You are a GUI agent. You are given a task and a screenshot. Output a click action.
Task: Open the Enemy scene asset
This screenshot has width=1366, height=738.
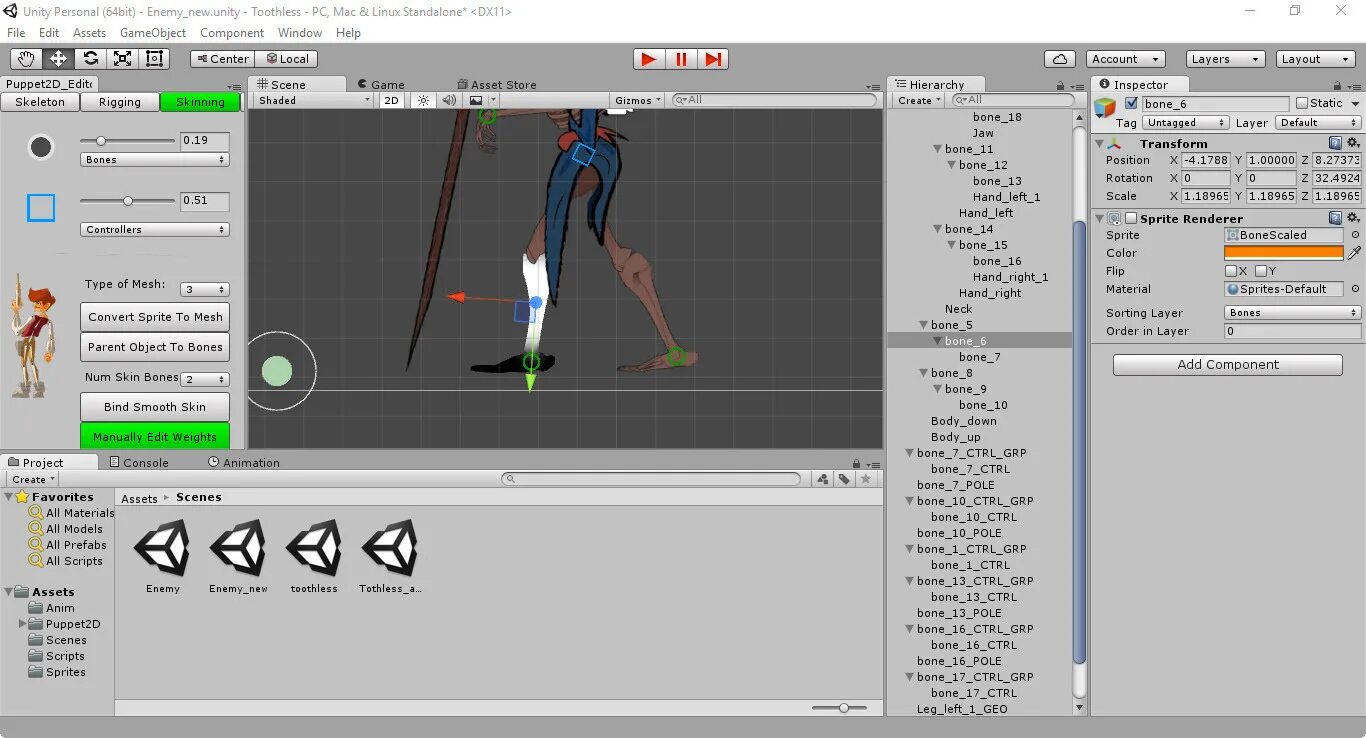click(x=163, y=556)
